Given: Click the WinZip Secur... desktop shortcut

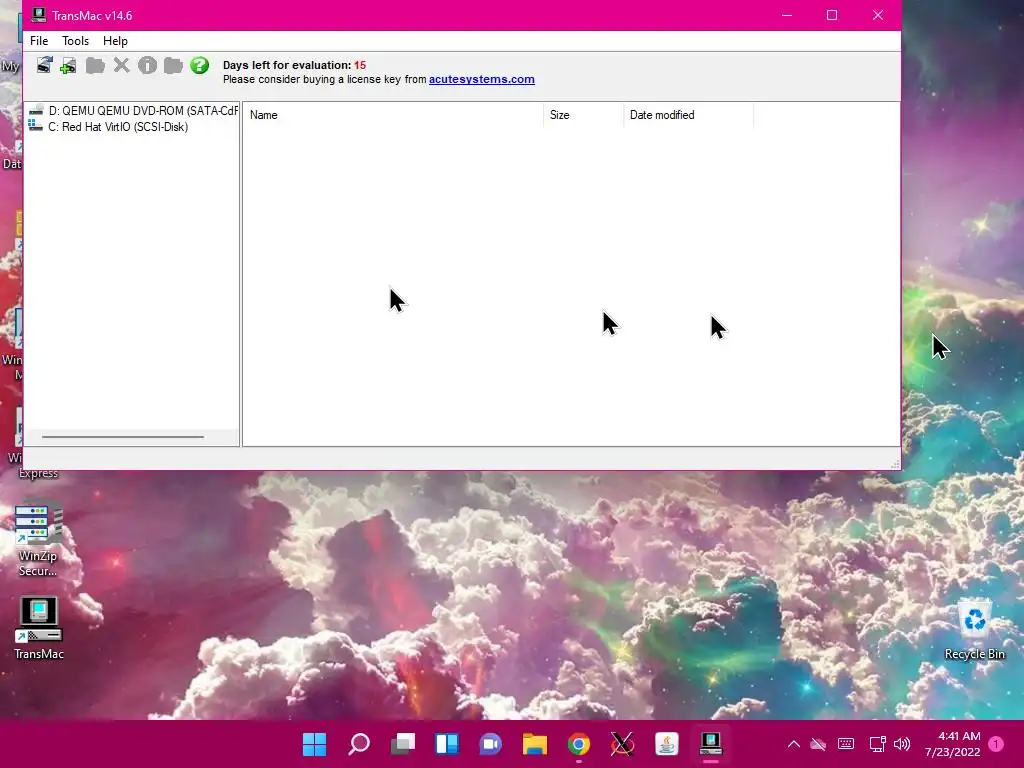Looking at the screenshot, I should click(38, 541).
